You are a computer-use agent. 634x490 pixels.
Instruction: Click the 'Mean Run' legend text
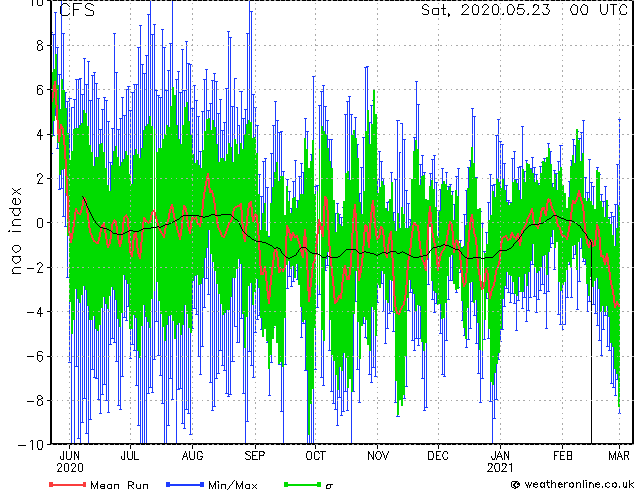pyautogui.click(x=119, y=485)
